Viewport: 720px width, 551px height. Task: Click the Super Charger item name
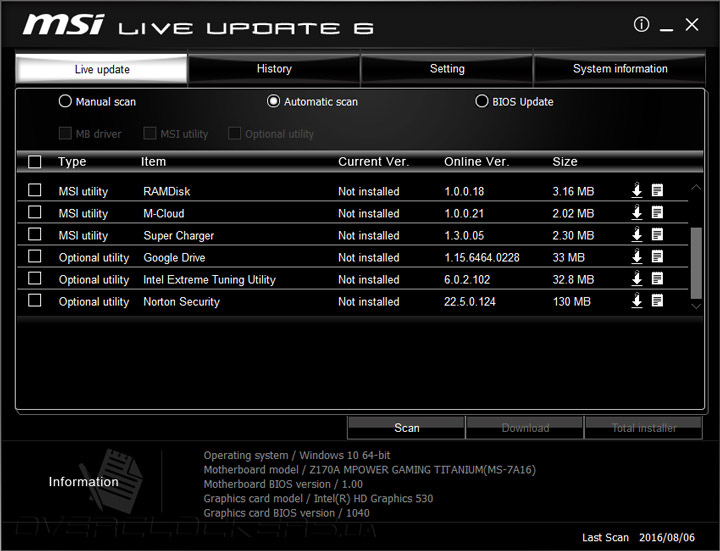point(179,236)
